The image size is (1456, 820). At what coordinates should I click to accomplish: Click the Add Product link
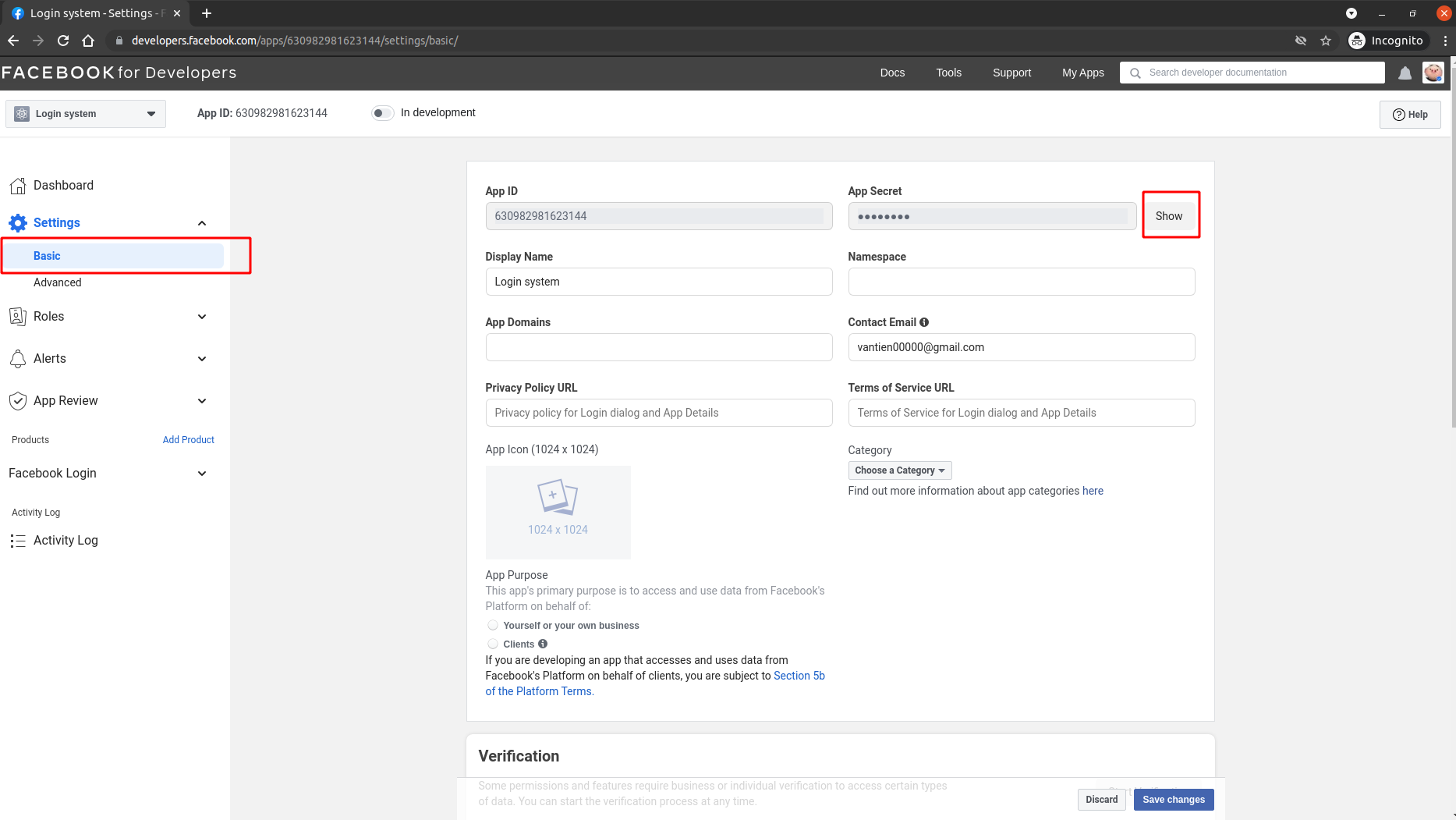tap(189, 440)
